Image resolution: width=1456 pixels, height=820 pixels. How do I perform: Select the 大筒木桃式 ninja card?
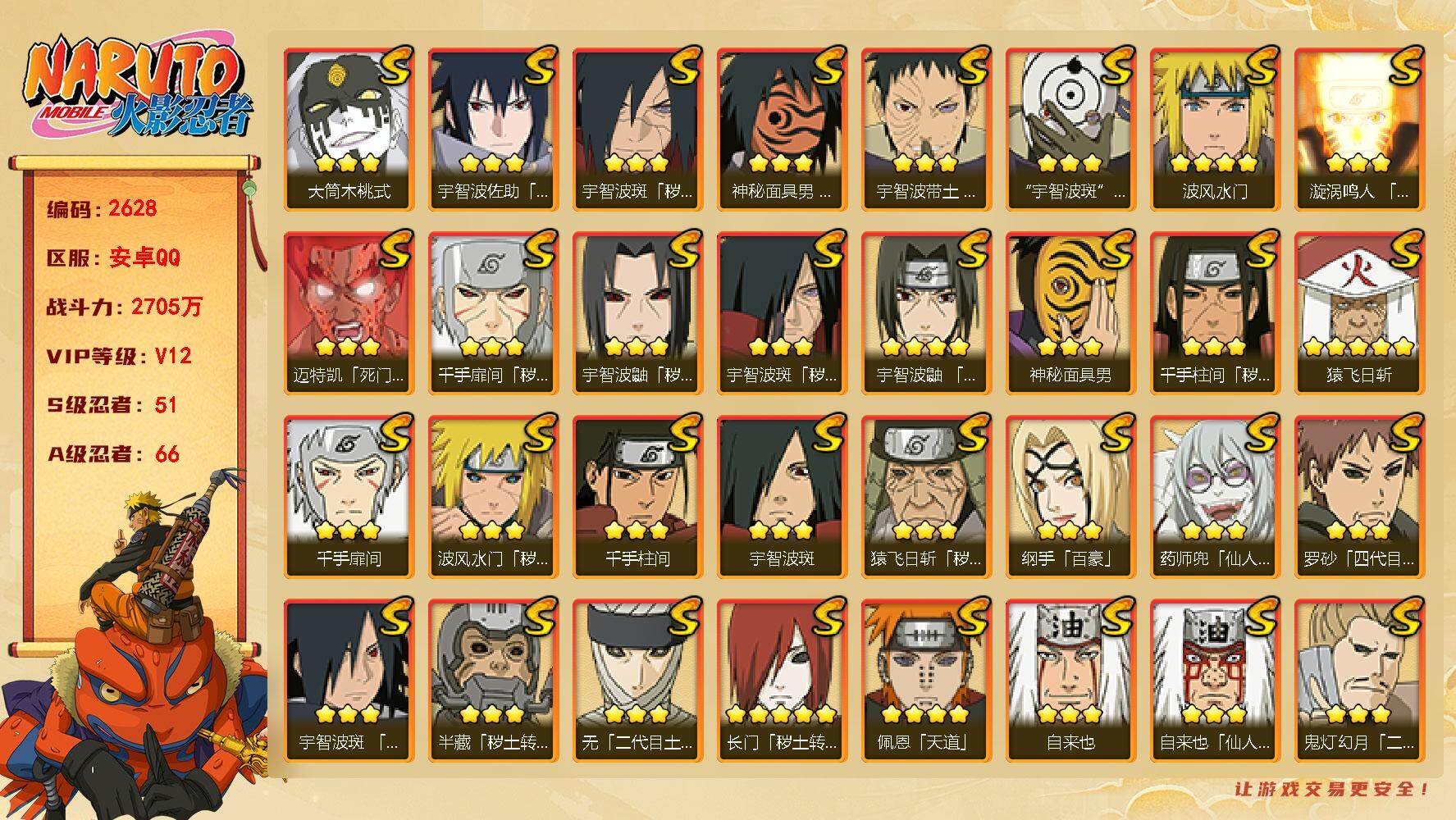point(349,130)
